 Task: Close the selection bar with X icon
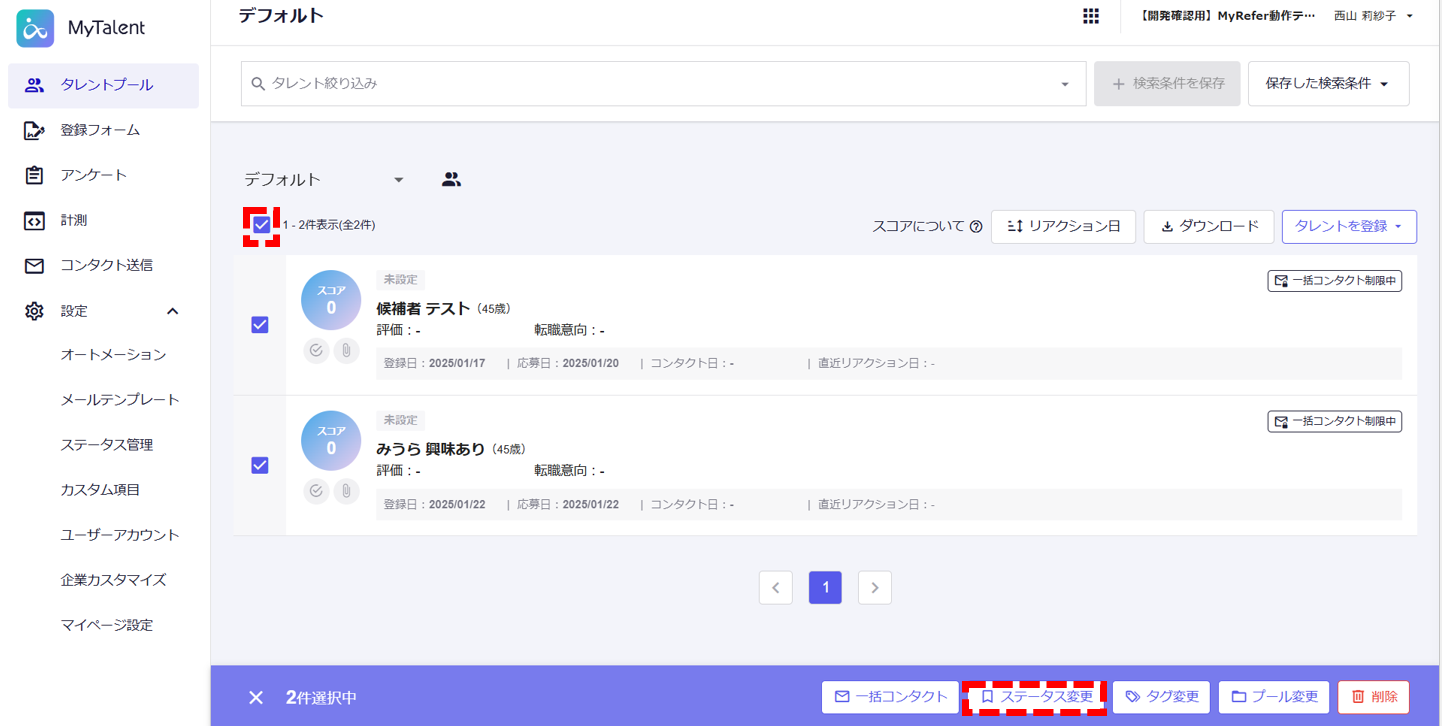tap(256, 697)
